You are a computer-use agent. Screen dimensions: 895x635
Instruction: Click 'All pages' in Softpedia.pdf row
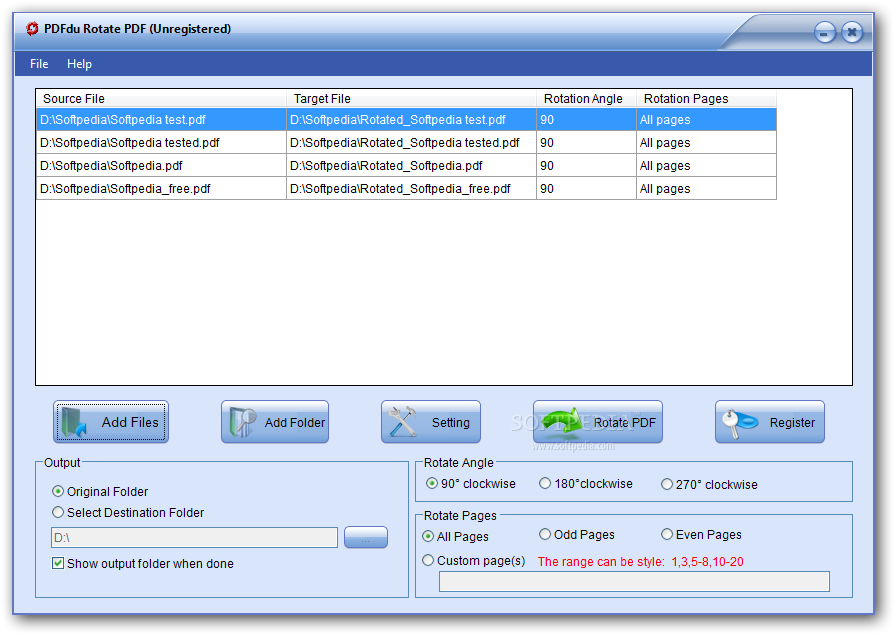pyautogui.click(x=707, y=166)
